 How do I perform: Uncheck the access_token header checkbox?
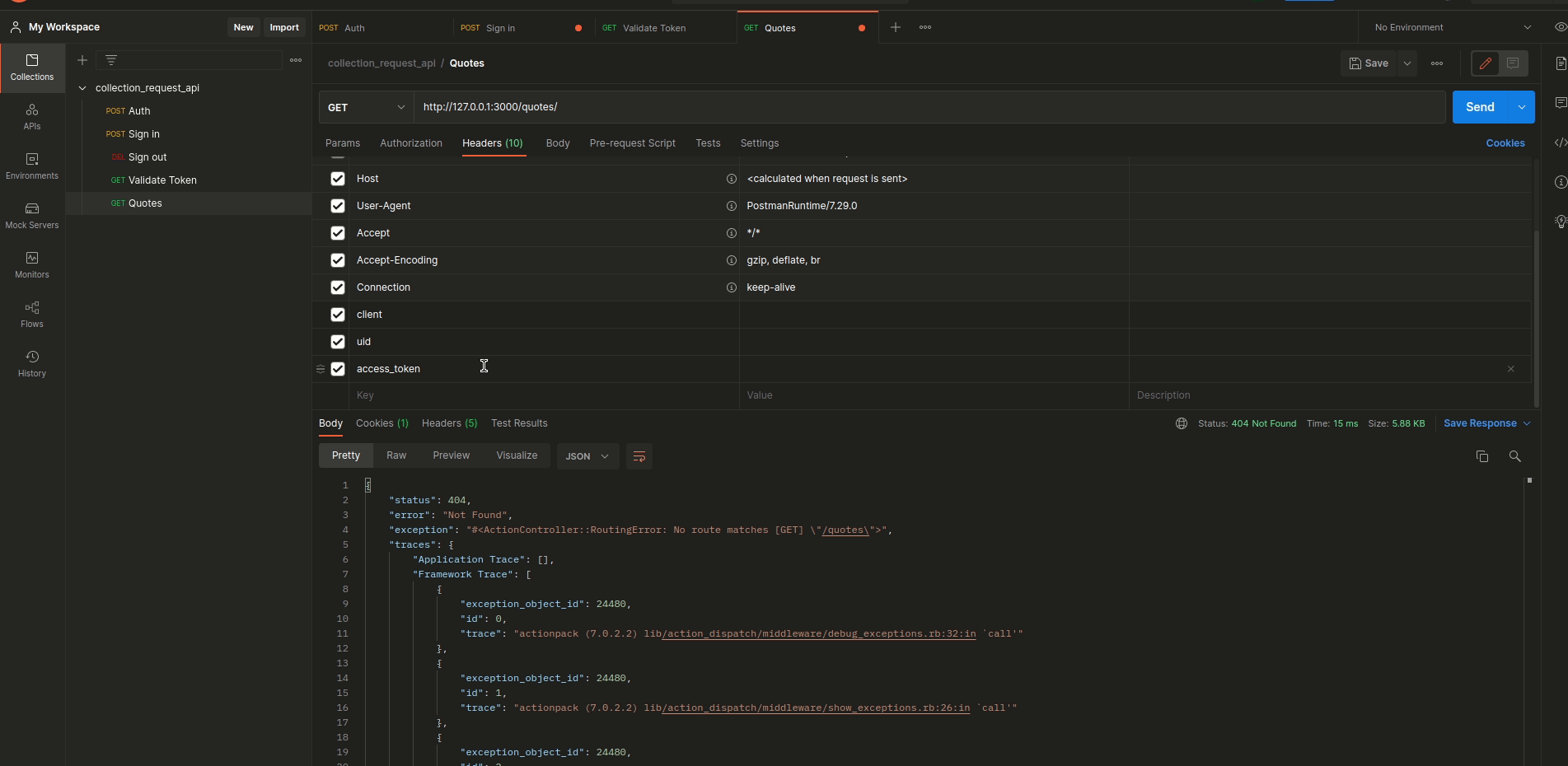pyautogui.click(x=338, y=369)
